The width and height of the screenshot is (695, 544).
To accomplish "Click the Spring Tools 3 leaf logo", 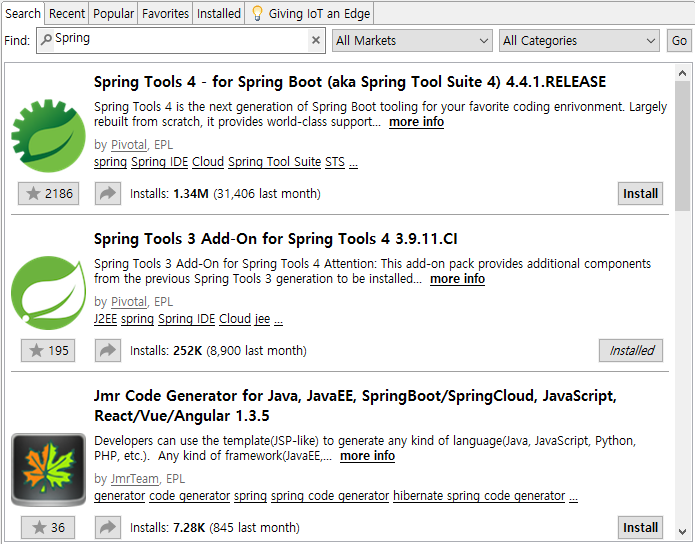I will [x=48, y=293].
